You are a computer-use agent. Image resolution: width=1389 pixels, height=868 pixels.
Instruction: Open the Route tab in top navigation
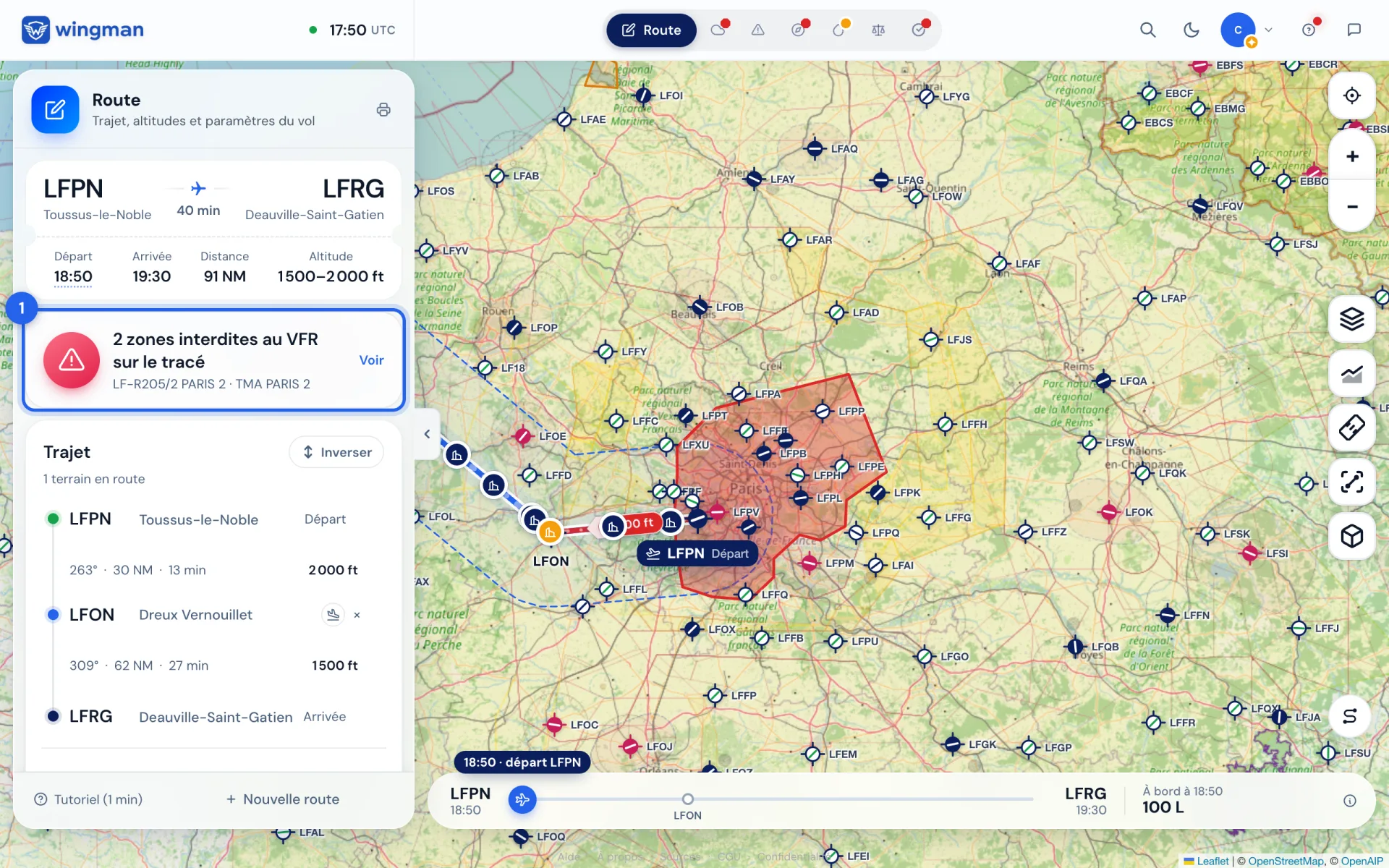click(x=651, y=30)
